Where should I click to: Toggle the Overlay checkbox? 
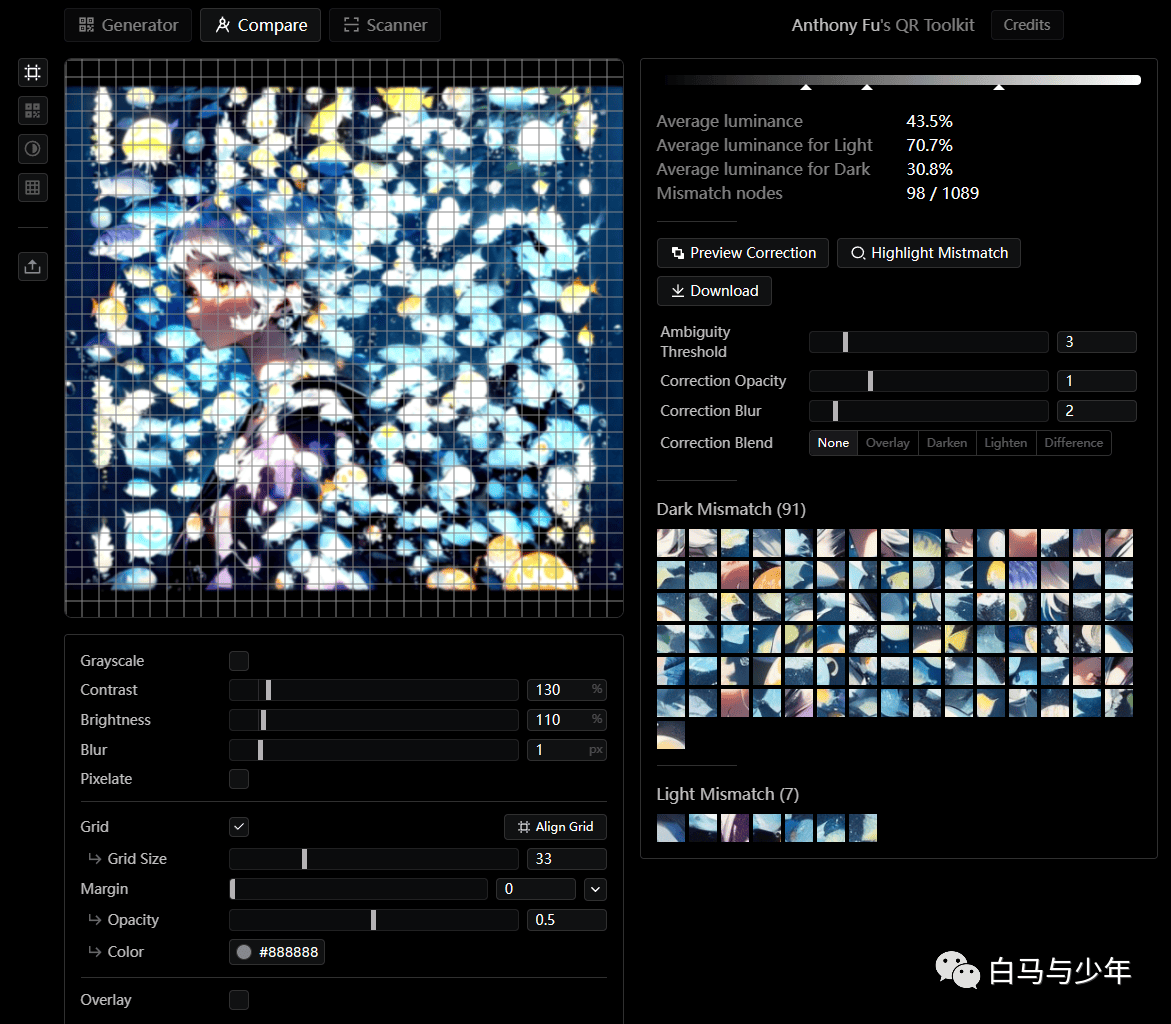pyautogui.click(x=239, y=1000)
